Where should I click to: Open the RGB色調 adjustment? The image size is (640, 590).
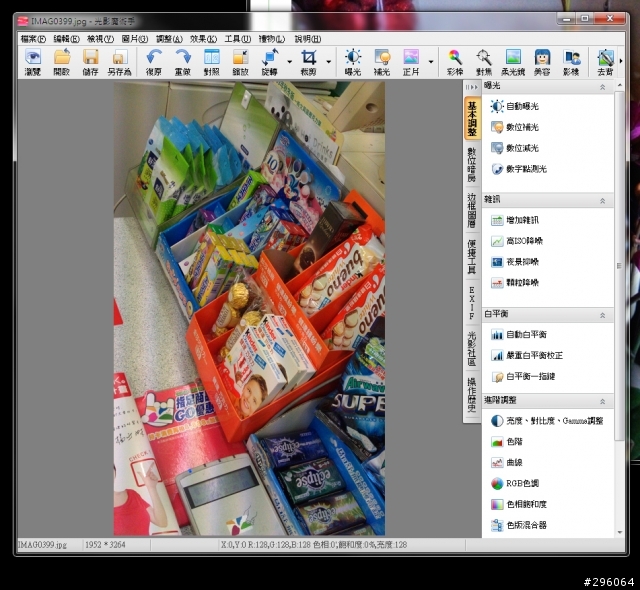[515, 484]
